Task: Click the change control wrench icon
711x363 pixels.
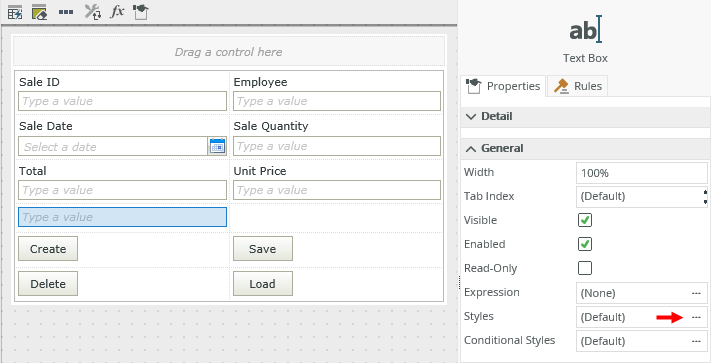Action: (93, 12)
